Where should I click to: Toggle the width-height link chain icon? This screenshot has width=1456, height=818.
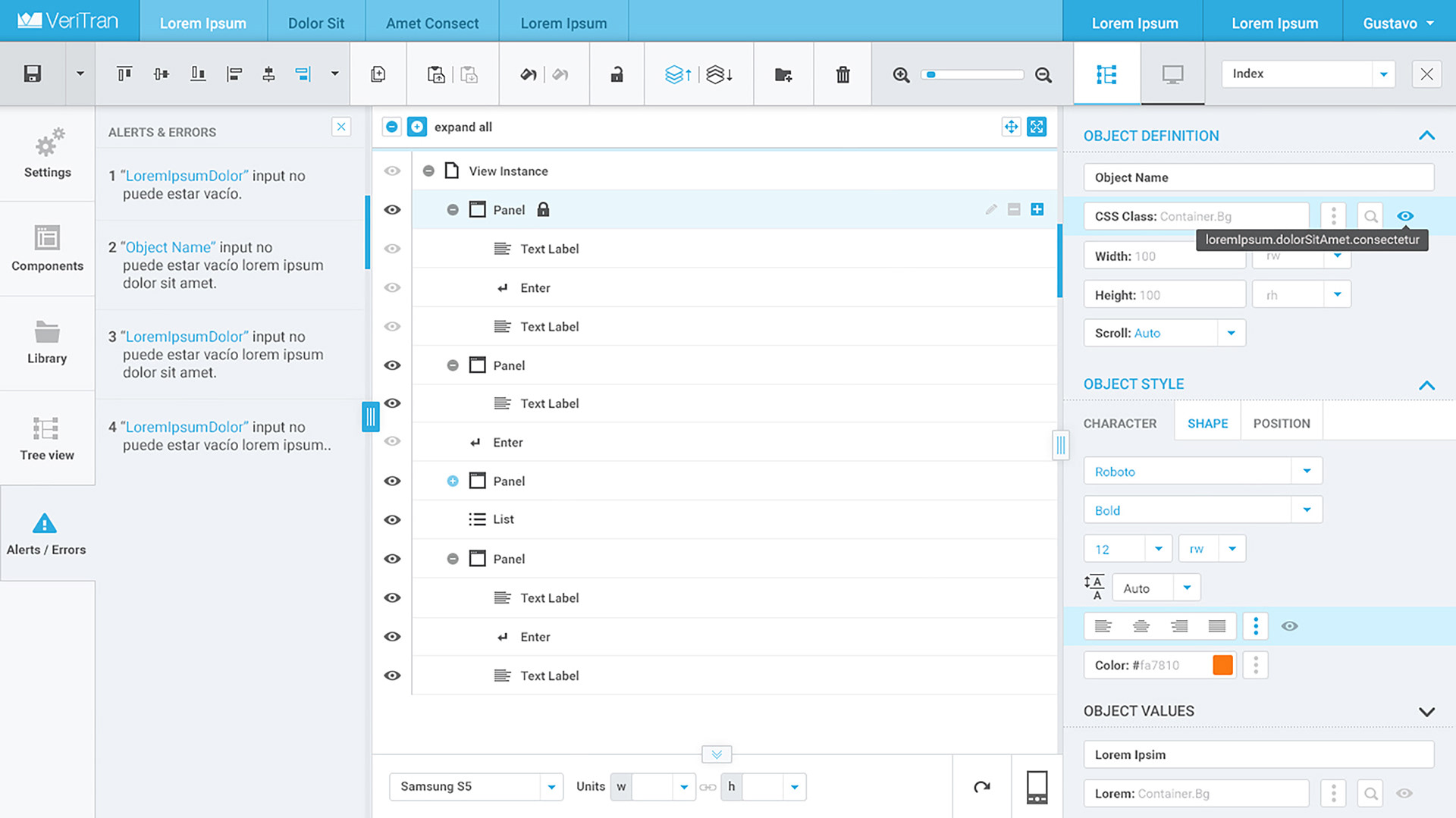click(x=708, y=787)
